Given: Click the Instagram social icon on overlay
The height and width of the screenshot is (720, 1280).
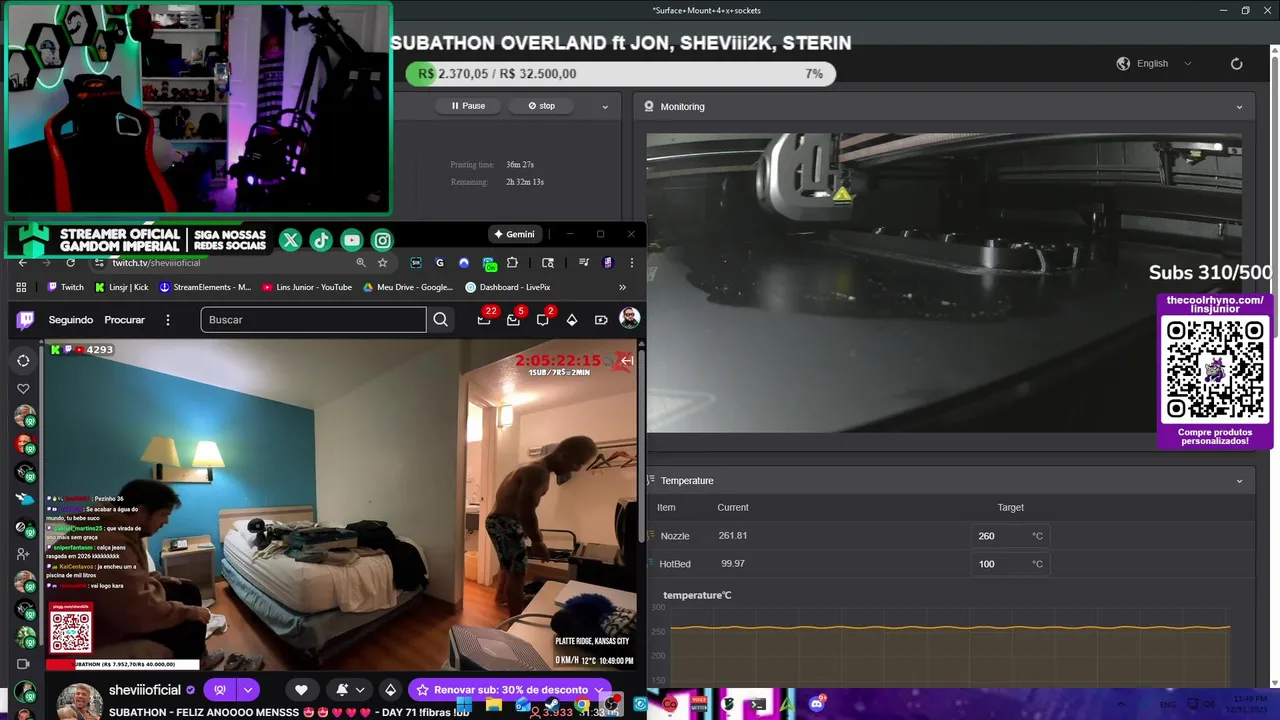Looking at the screenshot, I should (383, 240).
